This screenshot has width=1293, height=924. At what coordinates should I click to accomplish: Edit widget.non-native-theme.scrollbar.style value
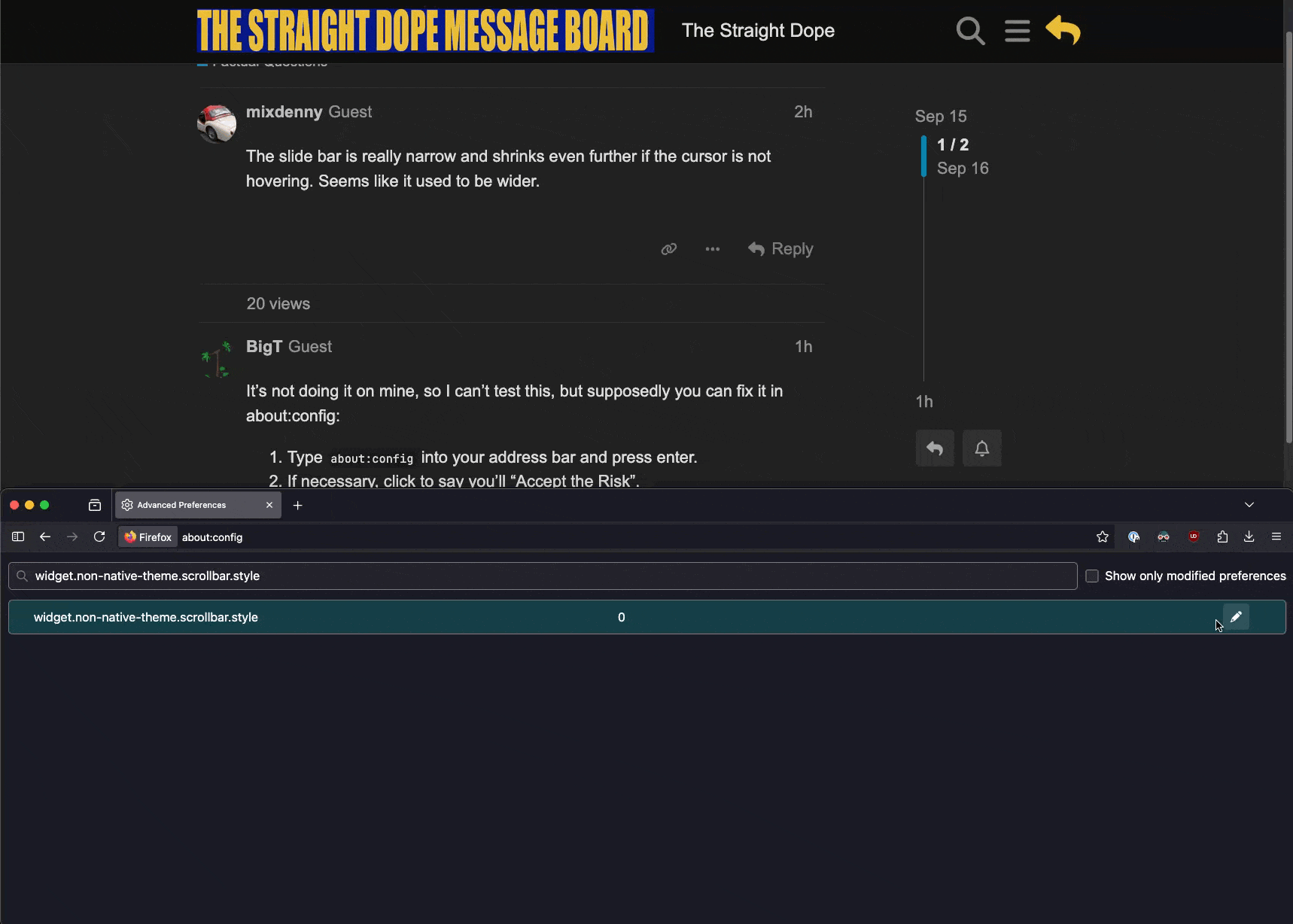point(1236,617)
